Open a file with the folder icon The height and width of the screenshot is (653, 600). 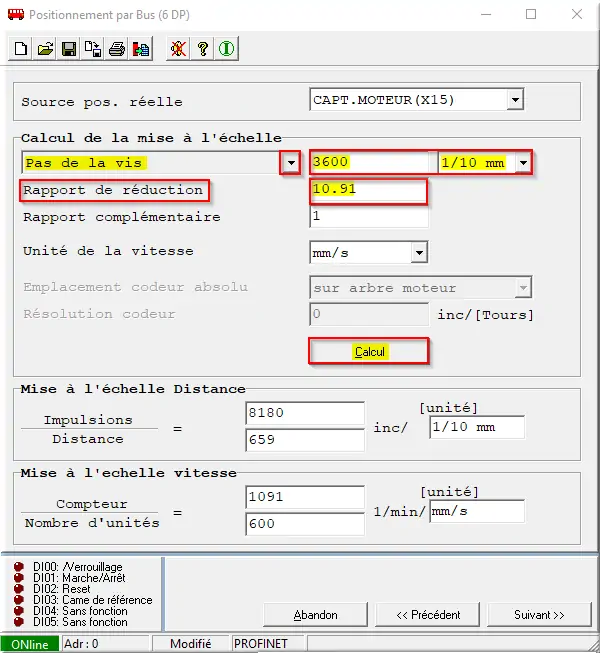pos(45,49)
